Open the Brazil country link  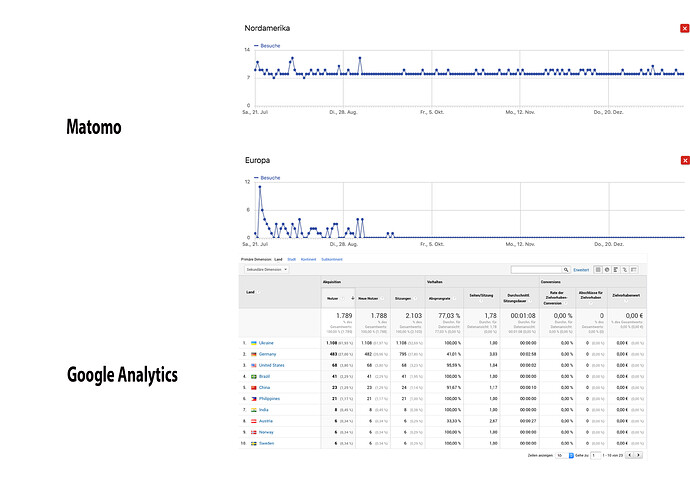click(264, 377)
